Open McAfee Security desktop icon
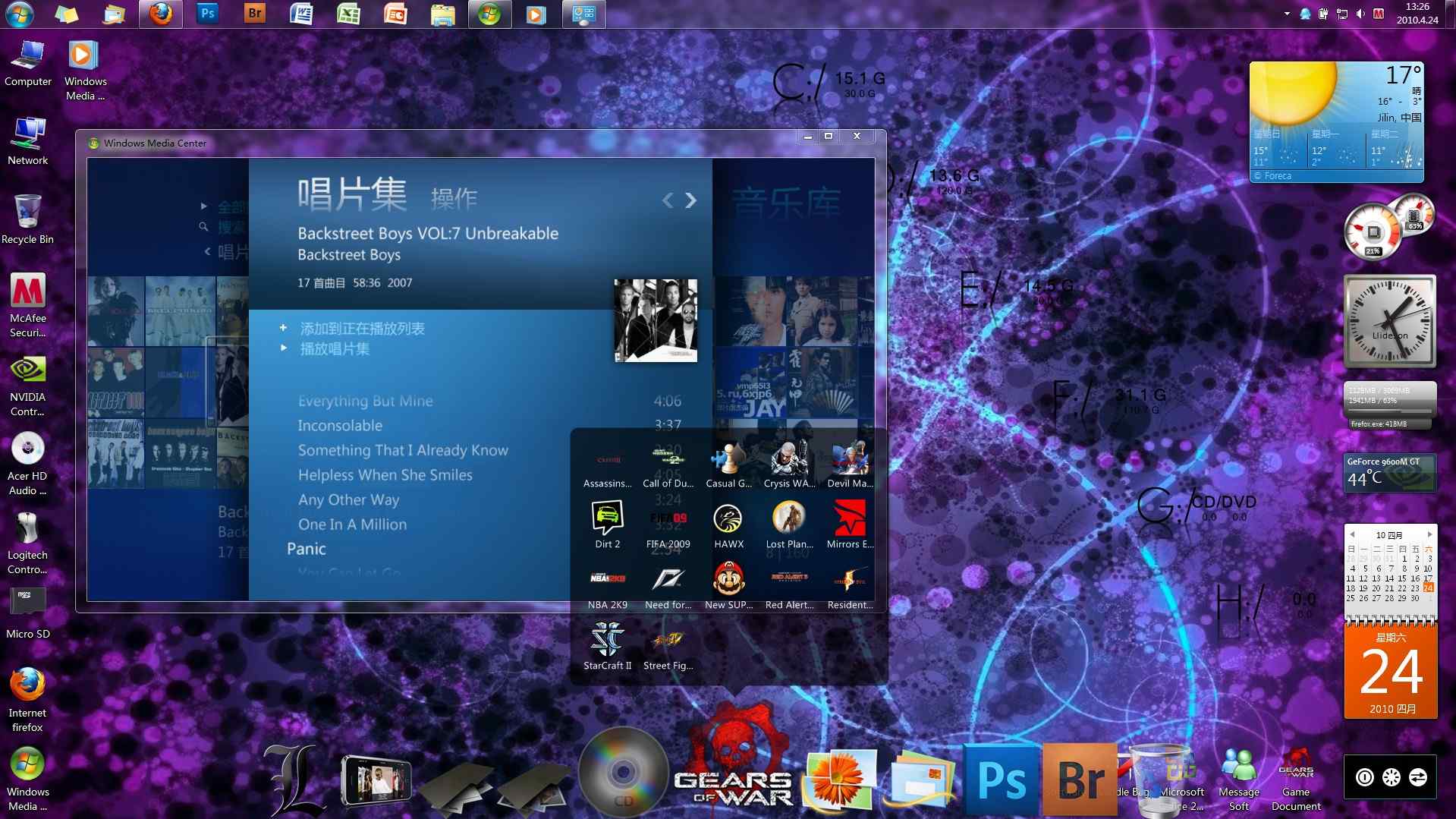Image resolution: width=1456 pixels, height=819 pixels. click(28, 305)
